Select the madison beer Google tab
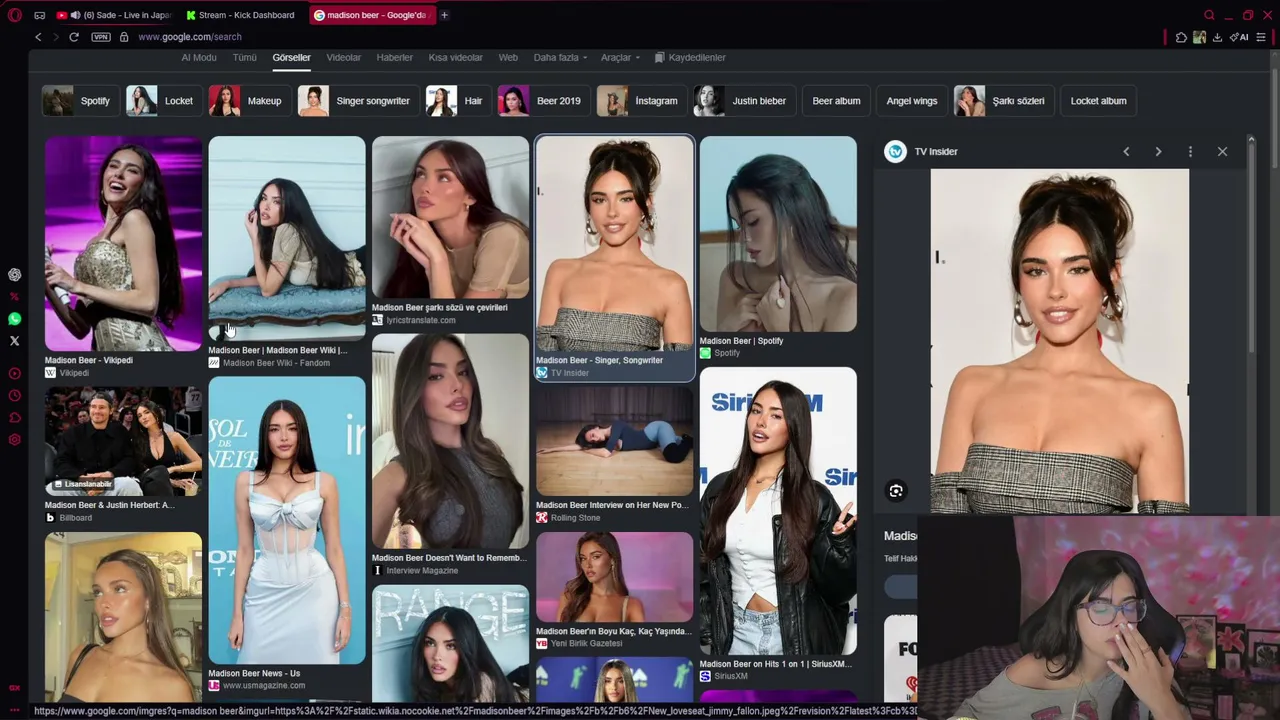 point(371,15)
